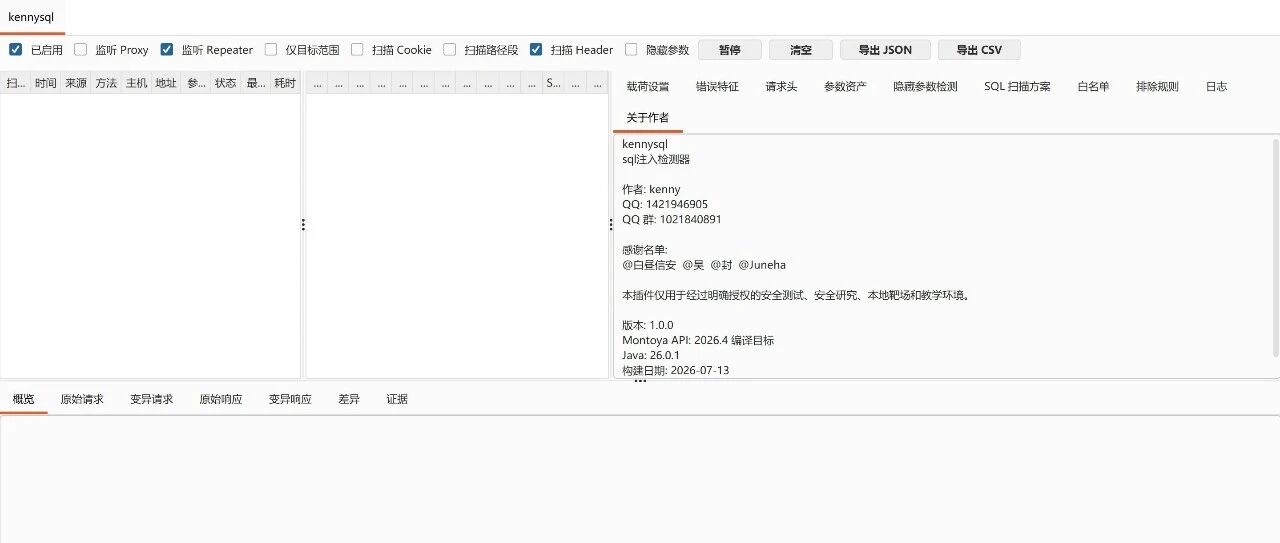Click the @Juneha name in thanks list
The width and height of the screenshot is (1280, 543).
click(762, 265)
